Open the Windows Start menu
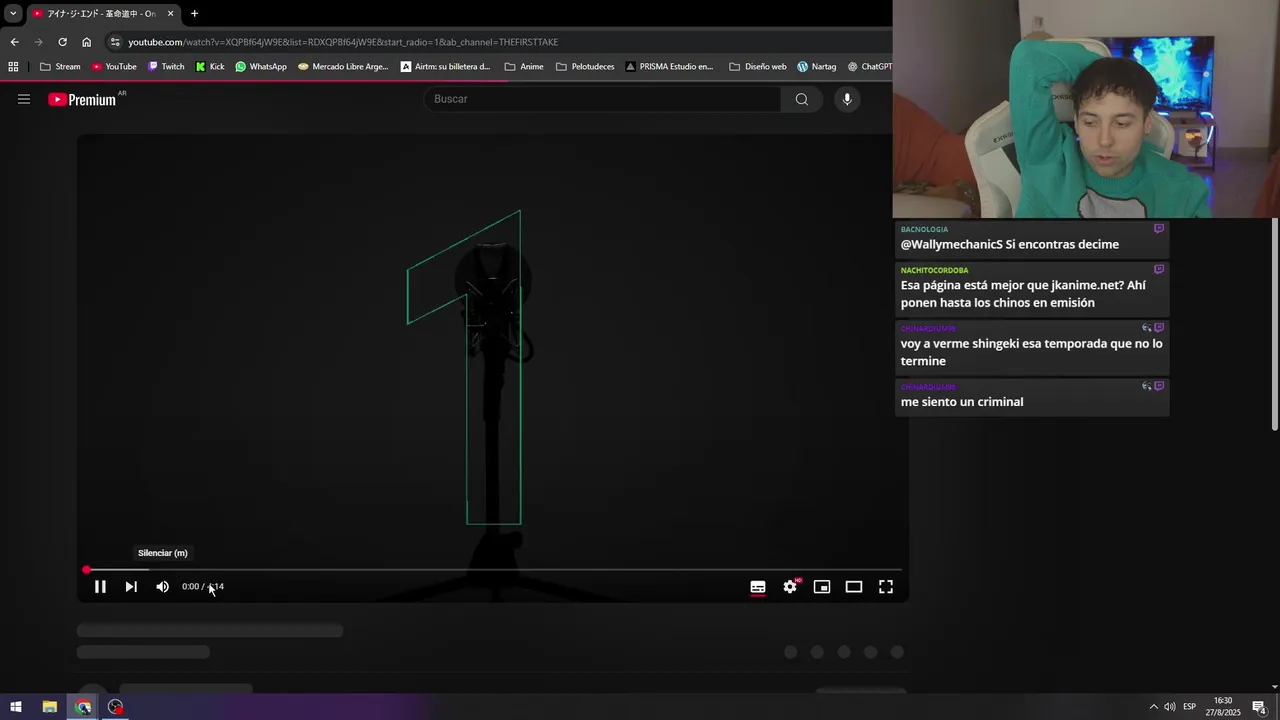The image size is (1280, 720). [x=16, y=707]
